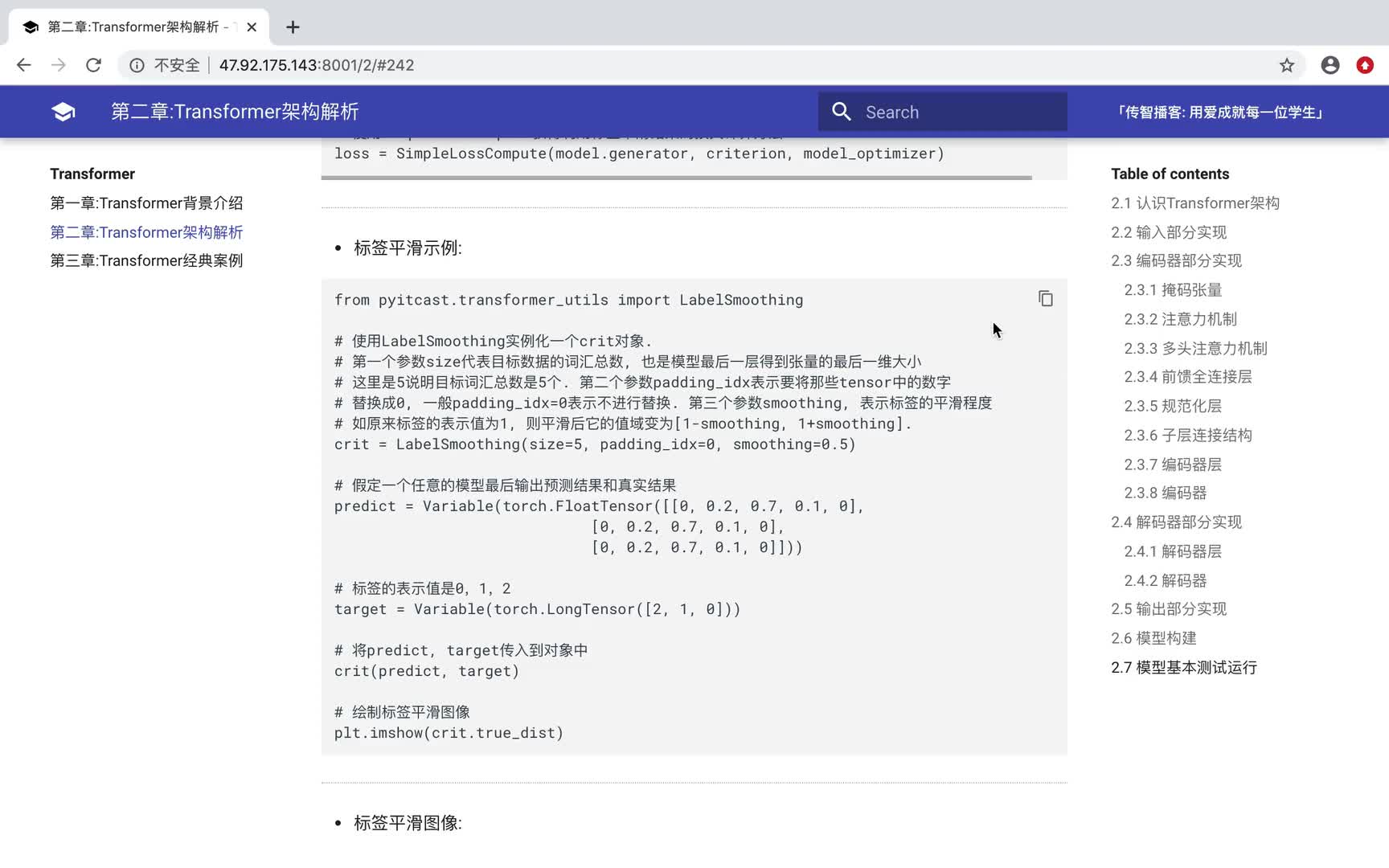Click the plt.imshow(crit.true_dist) line

tap(449, 733)
